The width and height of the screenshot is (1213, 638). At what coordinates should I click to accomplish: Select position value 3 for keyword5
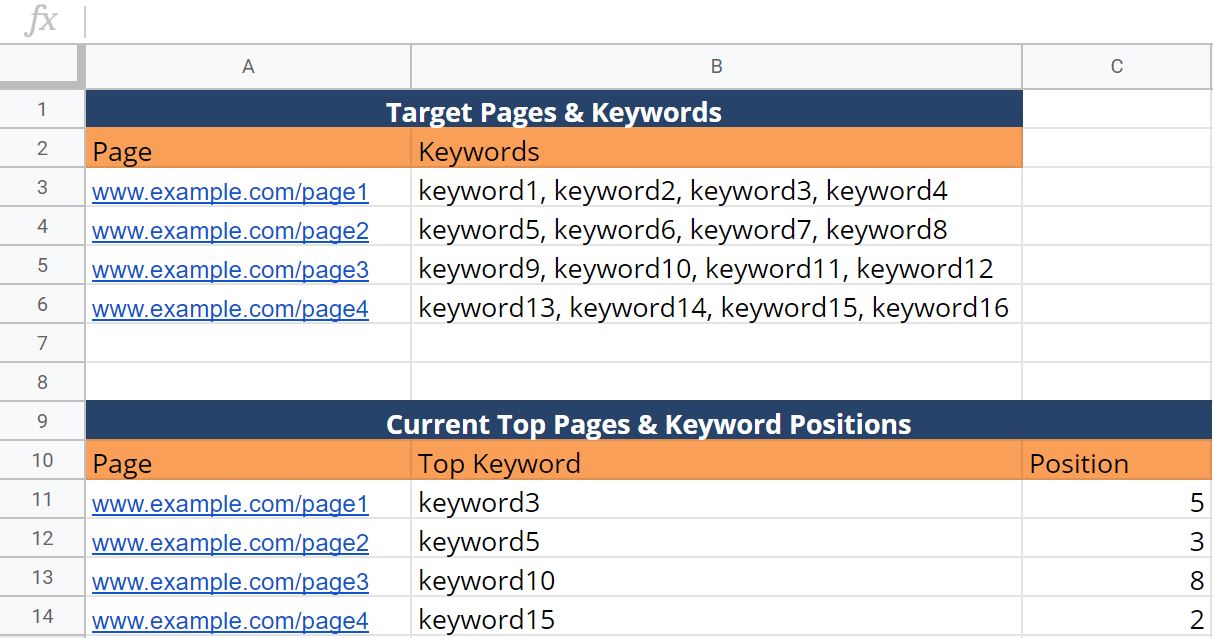[x=1117, y=539]
